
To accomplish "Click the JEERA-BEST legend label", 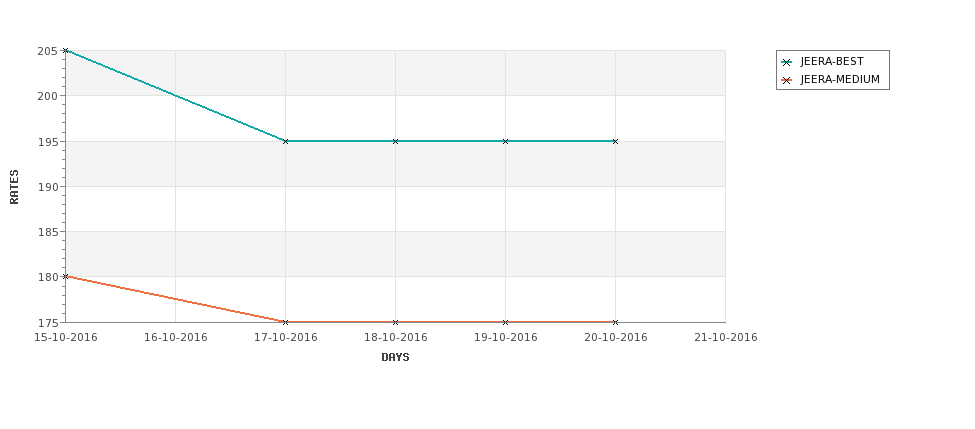I will pyautogui.click(x=832, y=62).
